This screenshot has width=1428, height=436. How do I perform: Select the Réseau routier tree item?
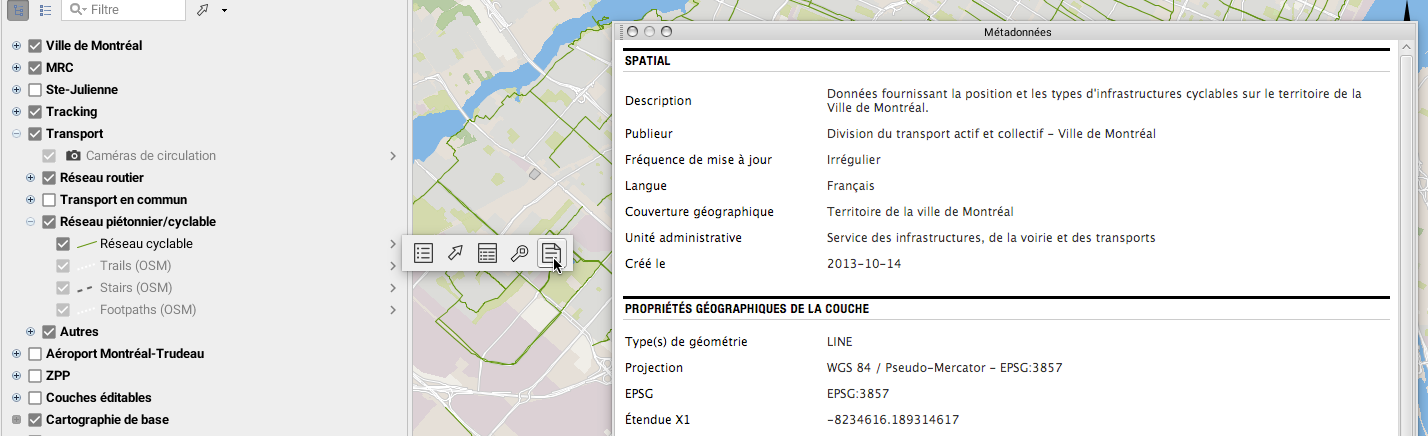coord(102,178)
